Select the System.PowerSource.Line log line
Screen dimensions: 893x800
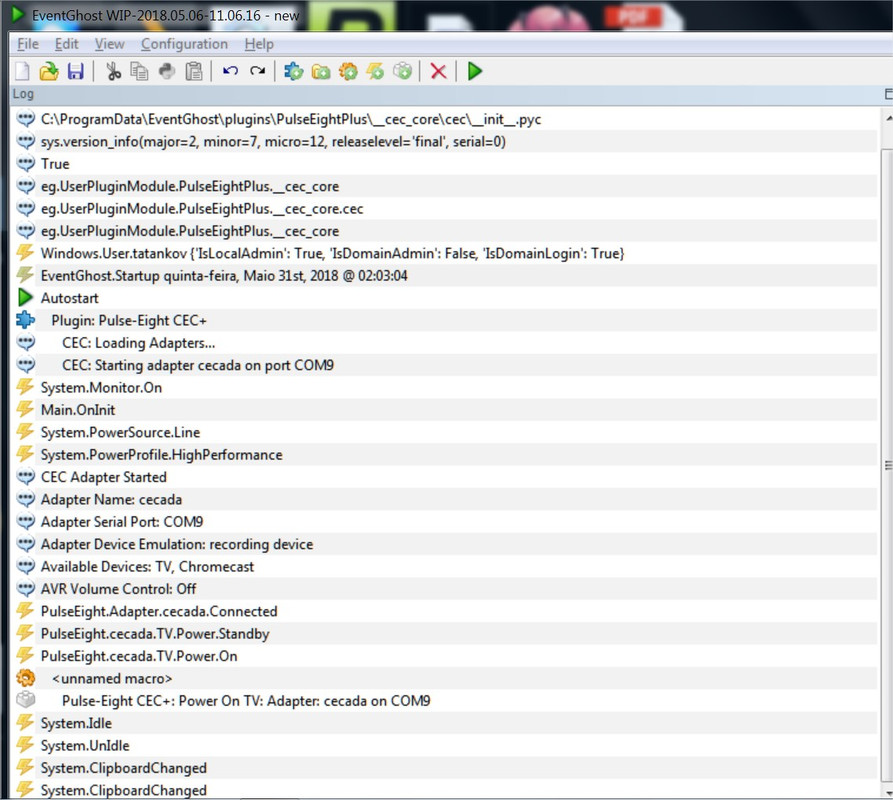tap(446, 432)
